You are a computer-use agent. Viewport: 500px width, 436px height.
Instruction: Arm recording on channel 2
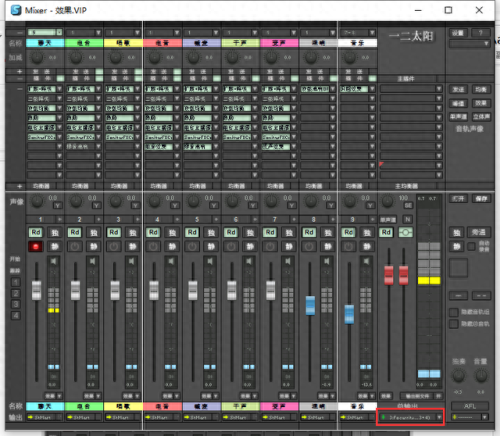coord(75,246)
